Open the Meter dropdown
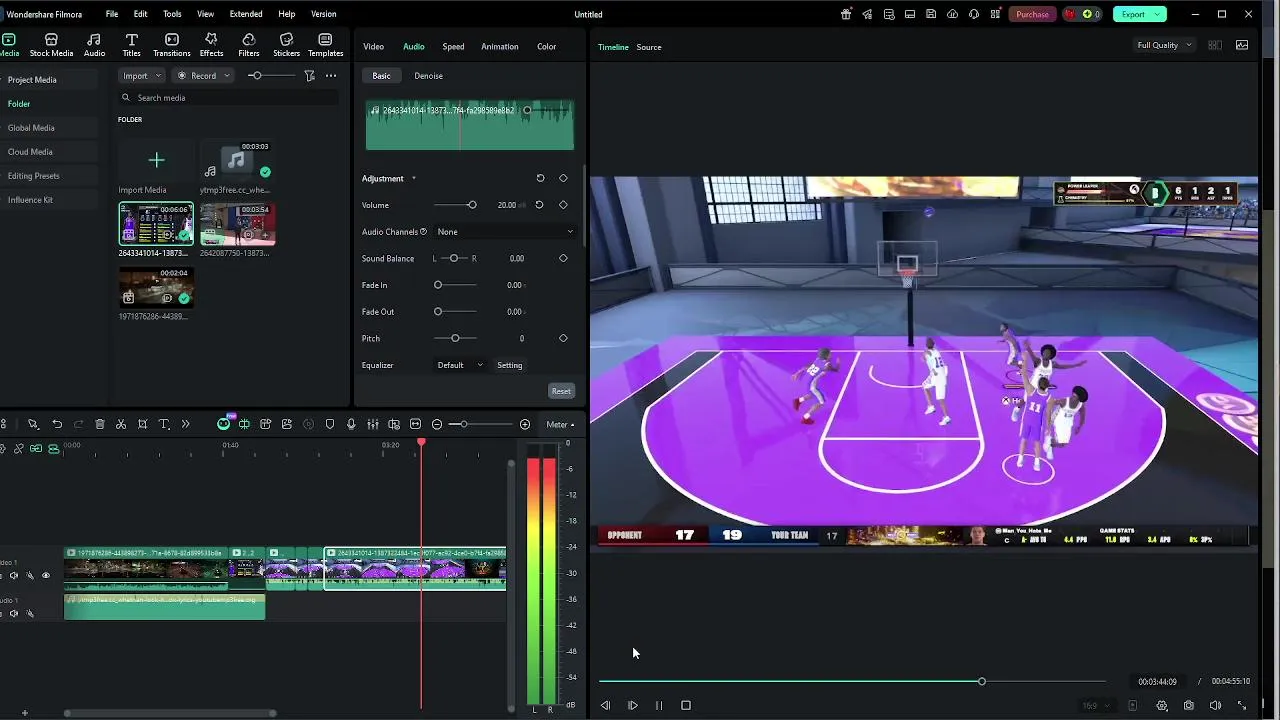 coord(560,424)
